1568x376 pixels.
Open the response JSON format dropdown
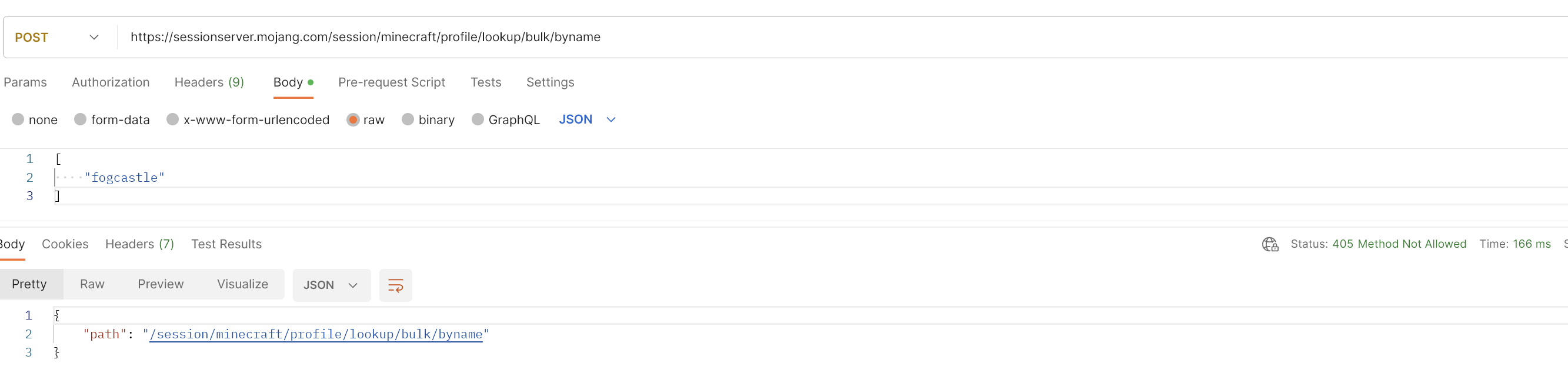331,285
